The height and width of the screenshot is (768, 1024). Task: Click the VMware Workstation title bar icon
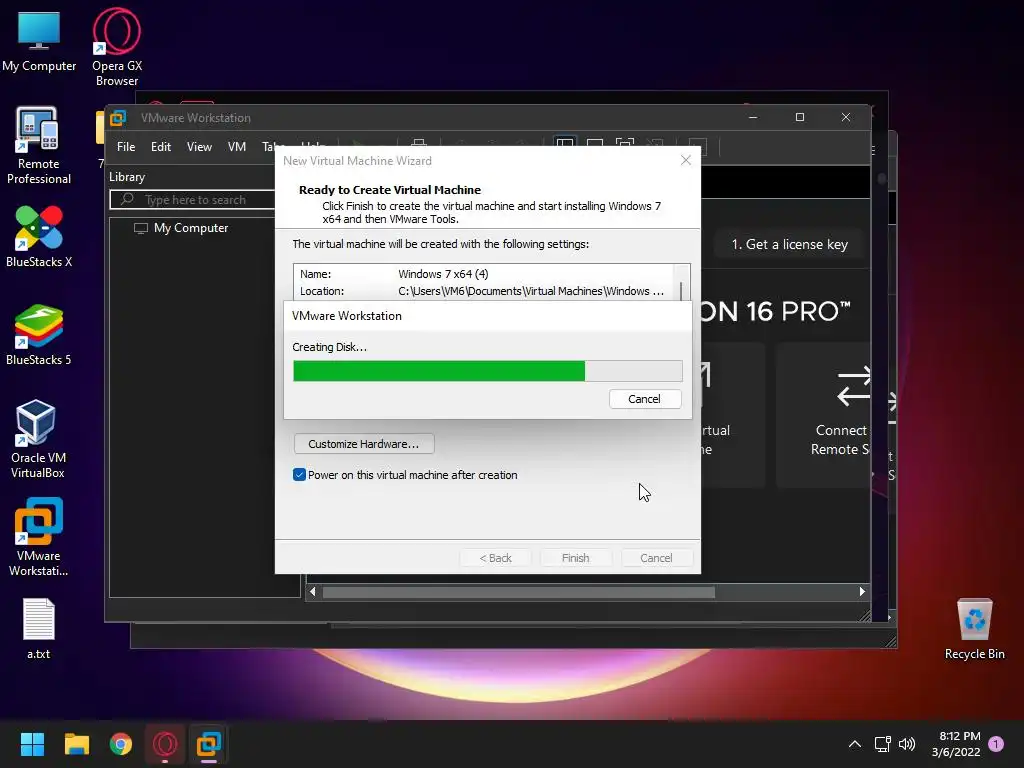(x=118, y=118)
